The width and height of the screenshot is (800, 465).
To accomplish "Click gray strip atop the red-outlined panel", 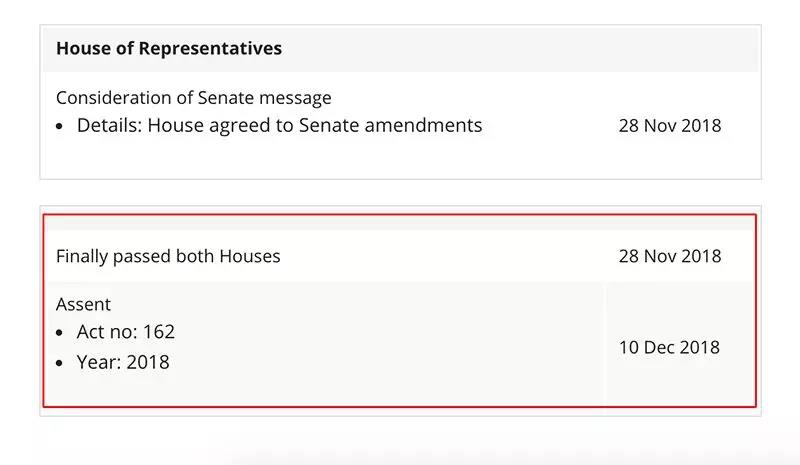I will pos(399,223).
